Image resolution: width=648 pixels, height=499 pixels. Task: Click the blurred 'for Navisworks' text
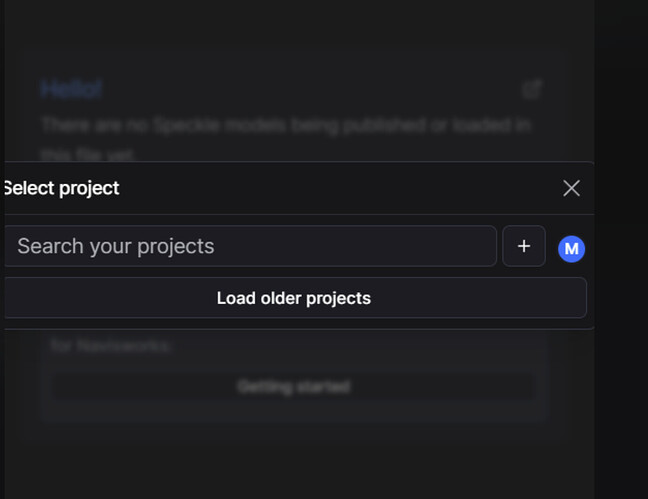click(x=110, y=345)
